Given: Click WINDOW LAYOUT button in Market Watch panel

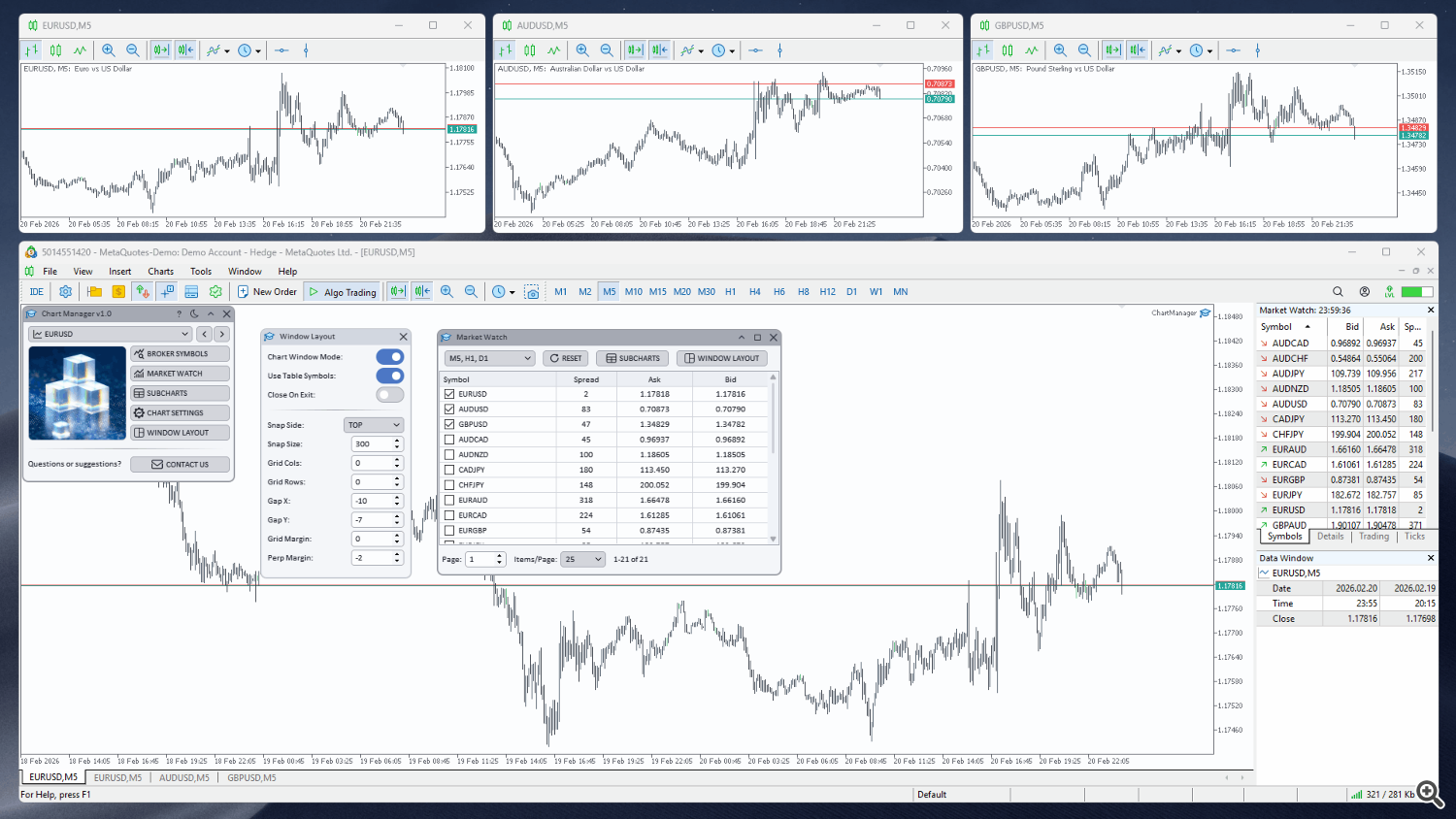Looking at the screenshot, I should (x=722, y=358).
